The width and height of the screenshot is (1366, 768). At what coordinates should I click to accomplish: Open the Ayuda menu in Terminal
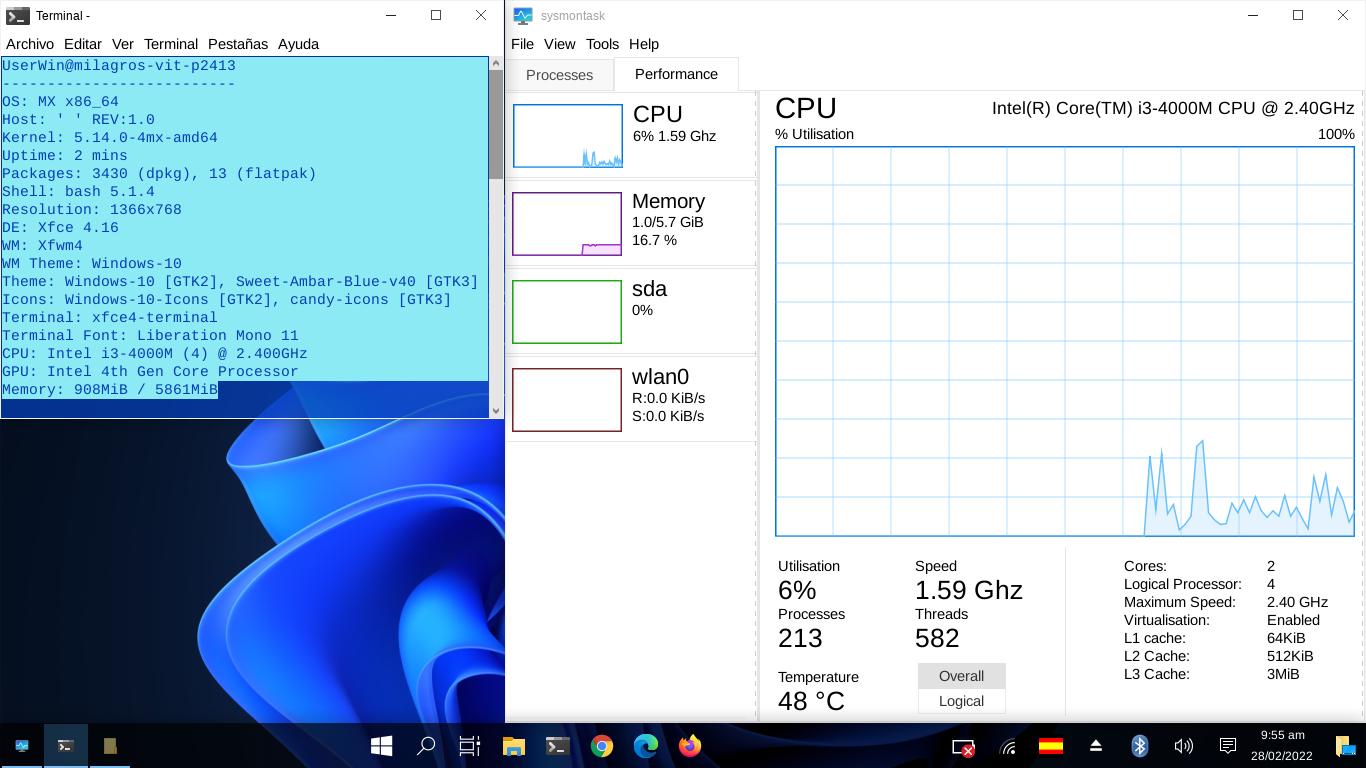pyautogui.click(x=298, y=44)
